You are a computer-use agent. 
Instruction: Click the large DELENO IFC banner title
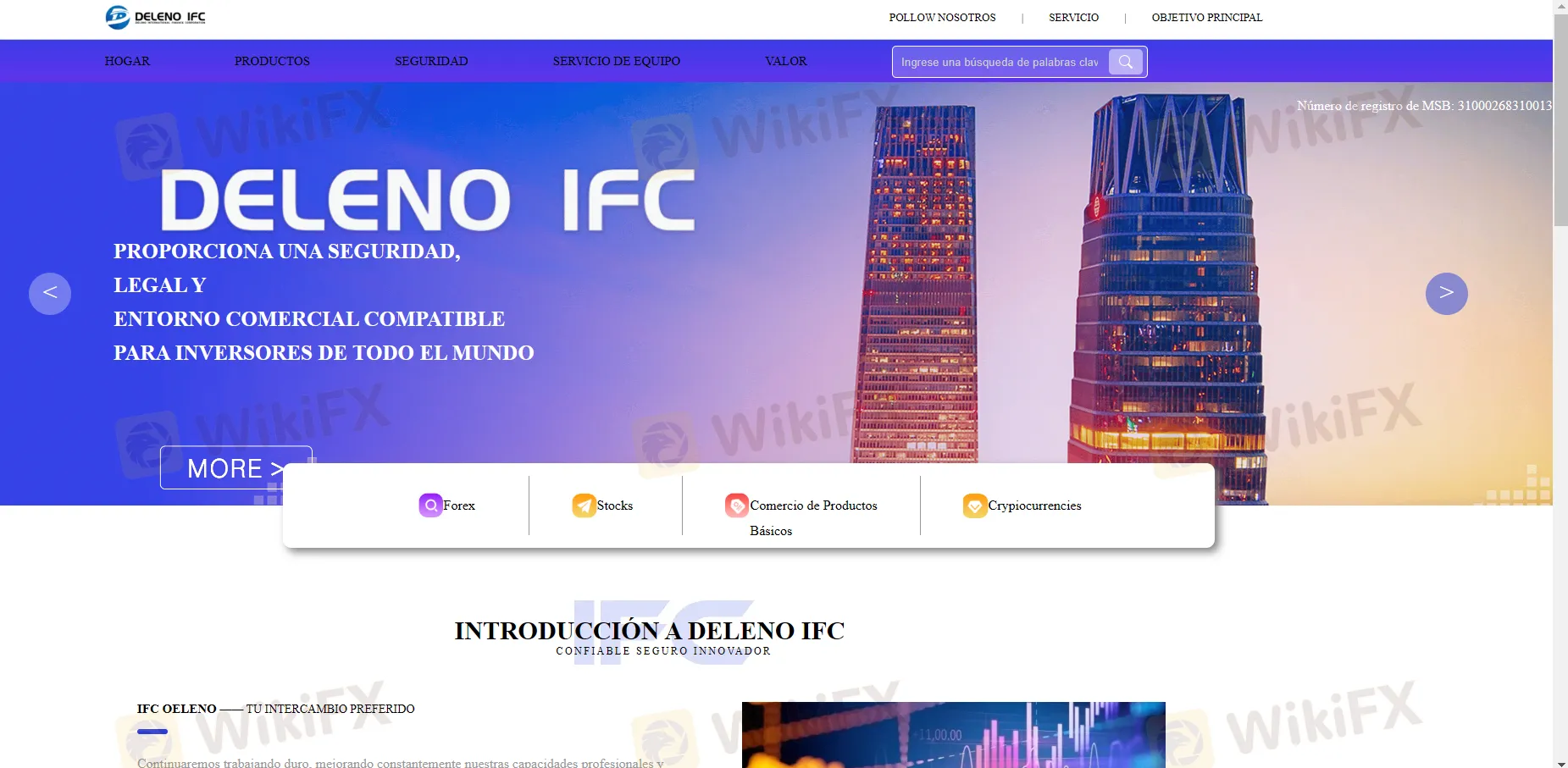[428, 200]
